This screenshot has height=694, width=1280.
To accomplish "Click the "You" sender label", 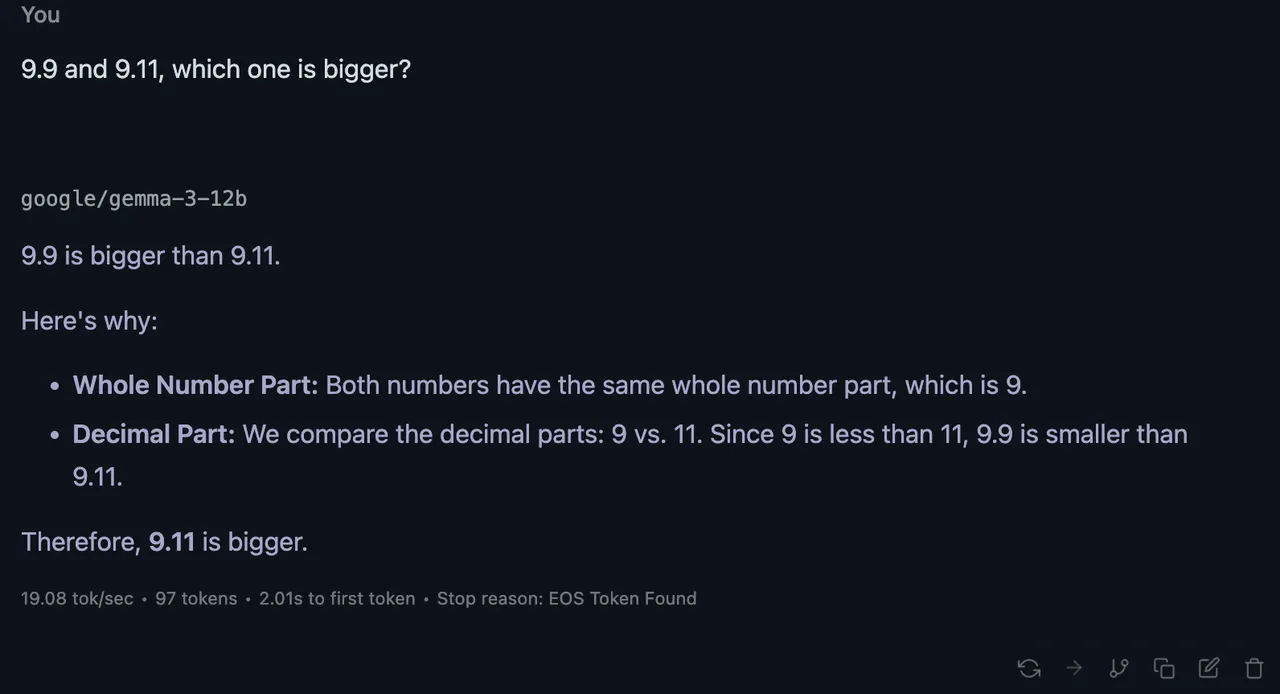I will 41,15.
